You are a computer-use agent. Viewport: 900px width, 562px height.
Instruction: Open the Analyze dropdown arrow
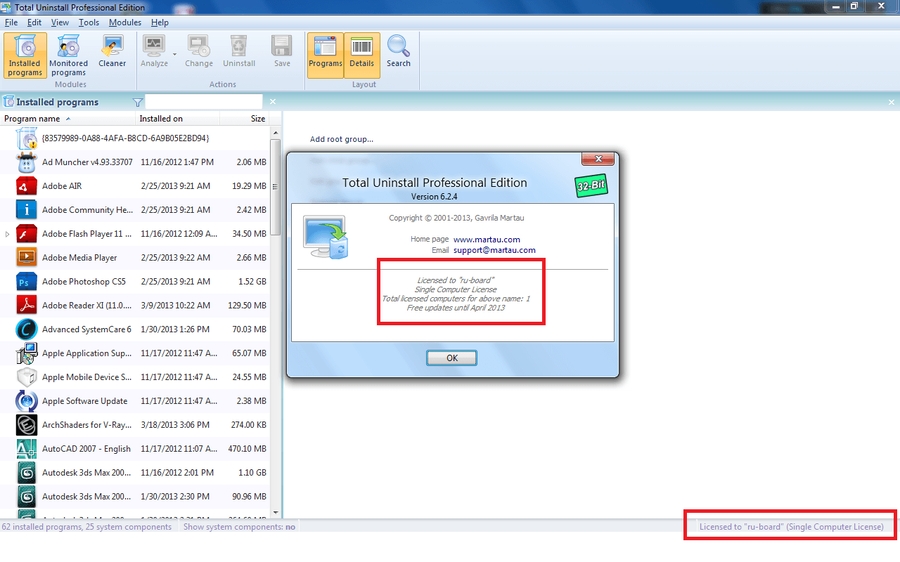174,55
